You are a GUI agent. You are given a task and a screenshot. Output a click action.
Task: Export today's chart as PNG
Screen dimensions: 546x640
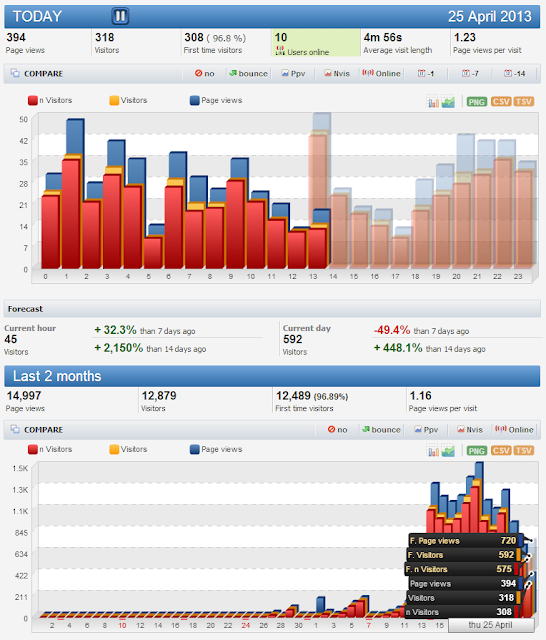(477, 102)
